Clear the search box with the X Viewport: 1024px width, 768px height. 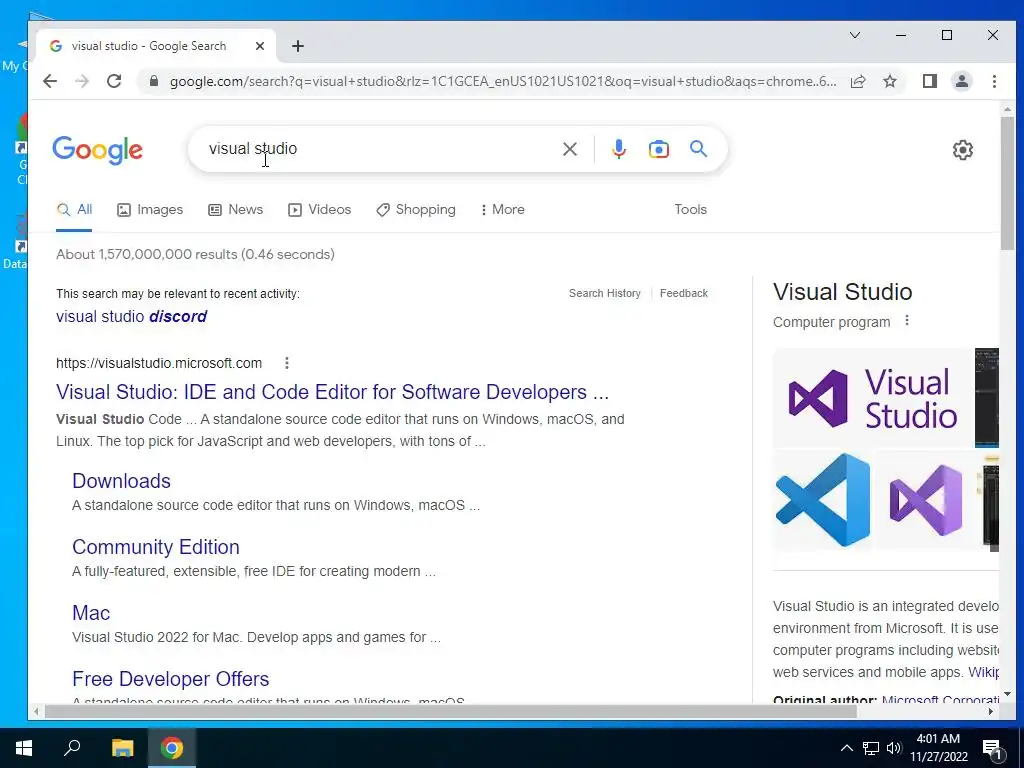tap(569, 150)
